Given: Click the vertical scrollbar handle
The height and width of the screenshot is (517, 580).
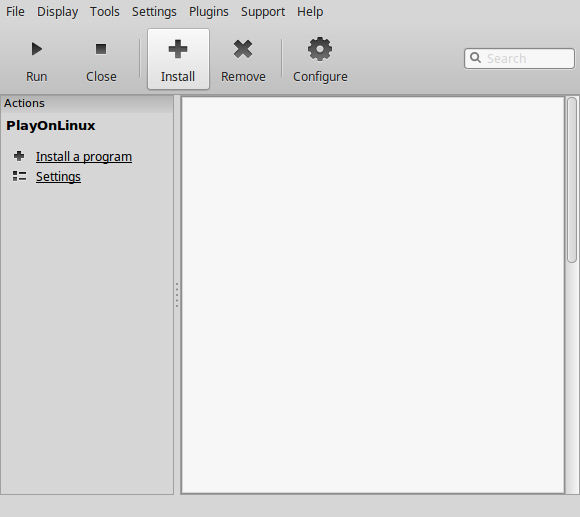Looking at the screenshot, I should 572,180.
